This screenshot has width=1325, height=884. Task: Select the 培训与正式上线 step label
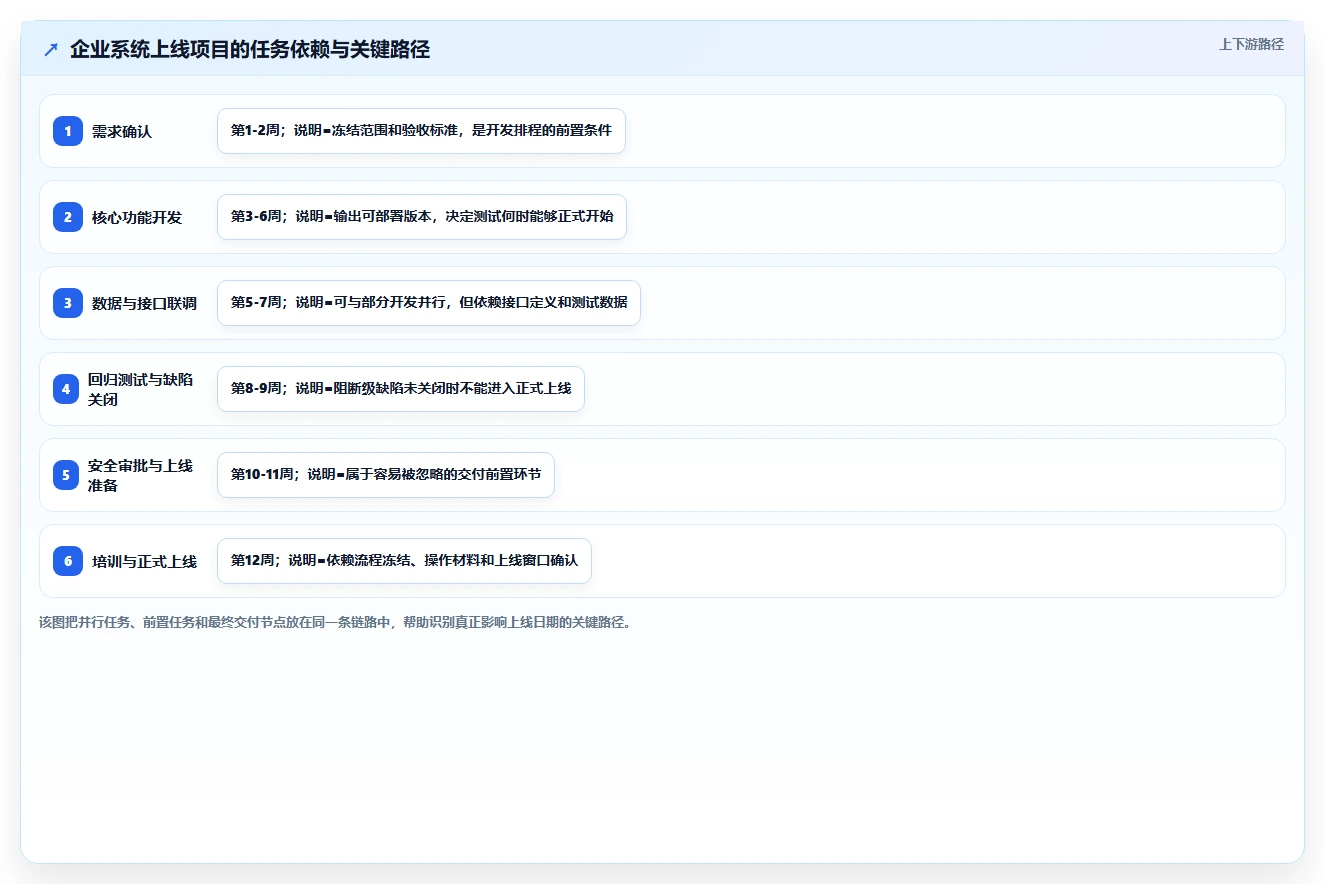(144, 561)
